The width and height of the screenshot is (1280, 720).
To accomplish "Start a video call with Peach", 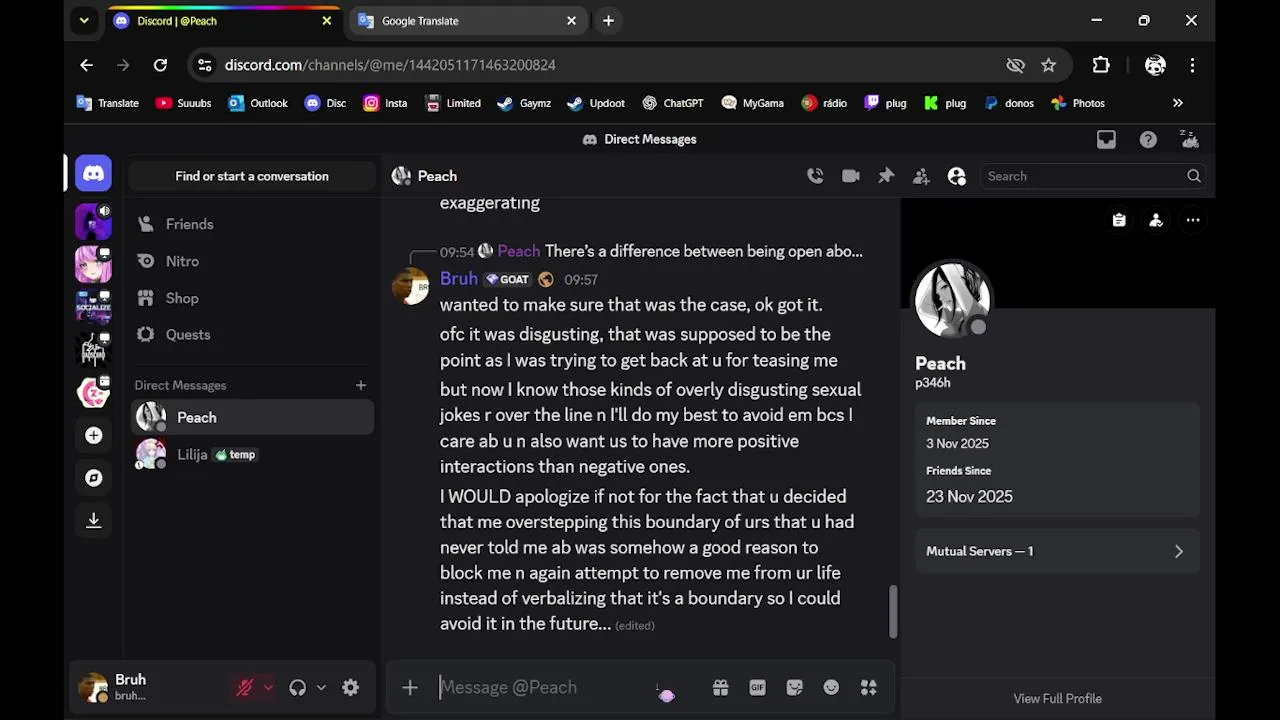I will (x=851, y=176).
